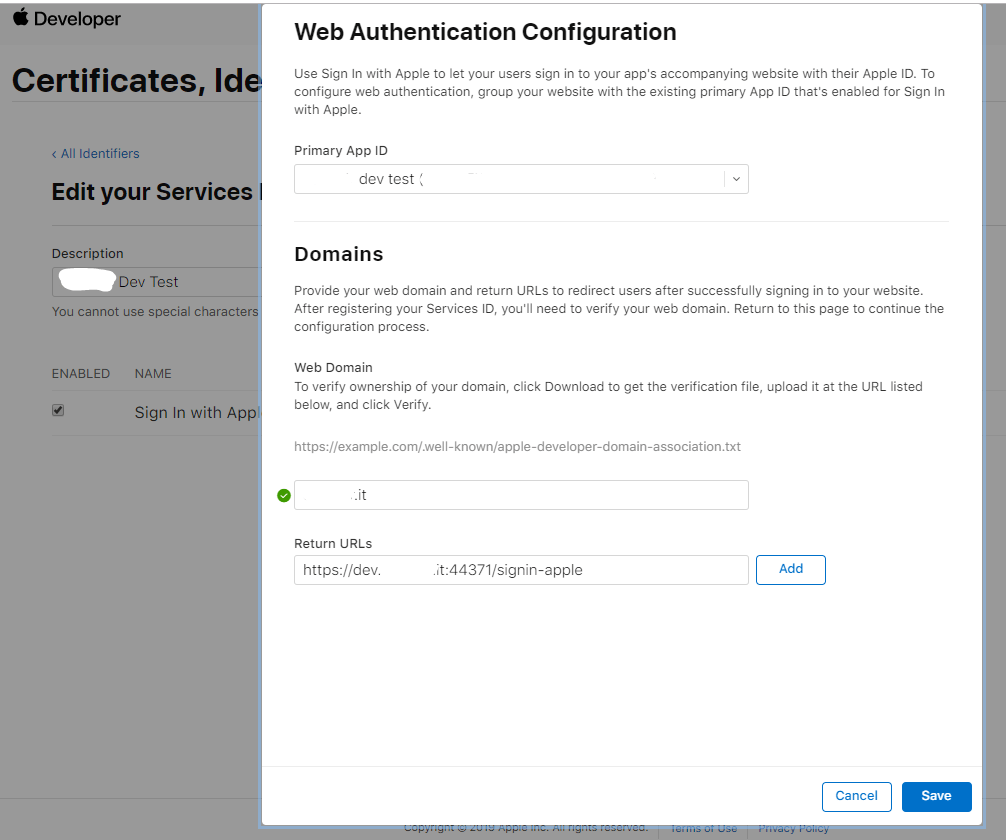Click the Web Domain label
This screenshot has height=840, width=1006.
pyautogui.click(x=333, y=368)
